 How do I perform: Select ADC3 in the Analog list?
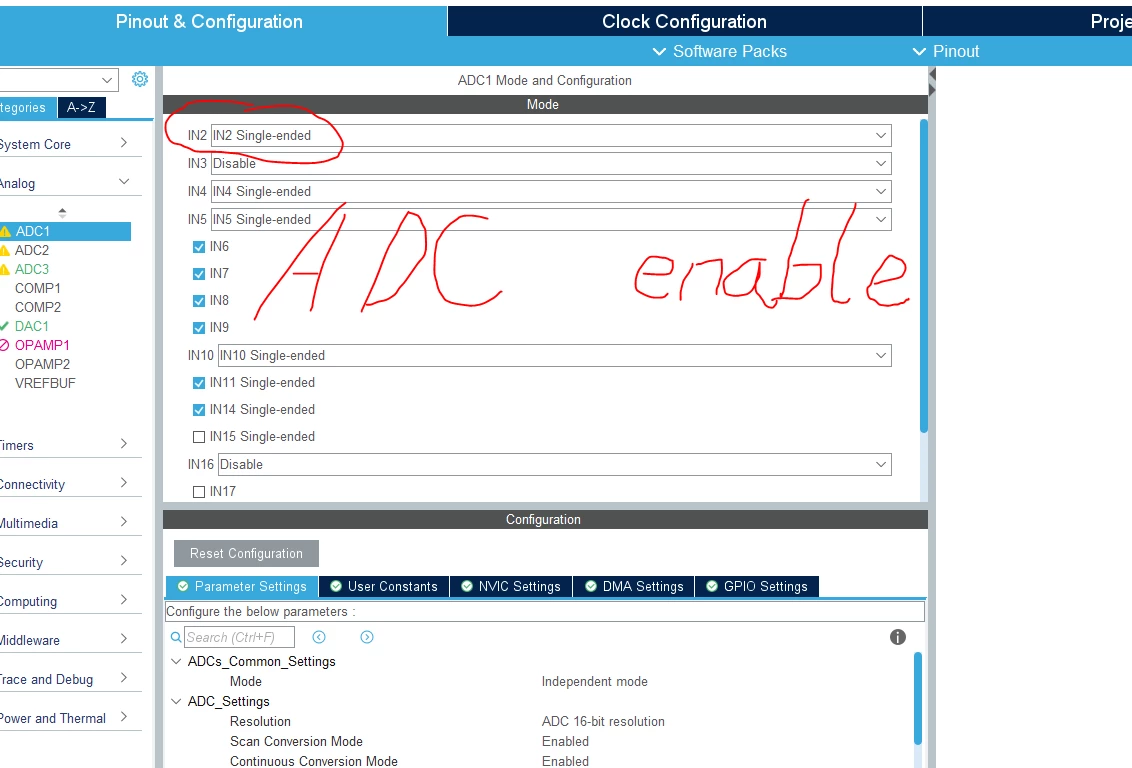coord(32,269)
